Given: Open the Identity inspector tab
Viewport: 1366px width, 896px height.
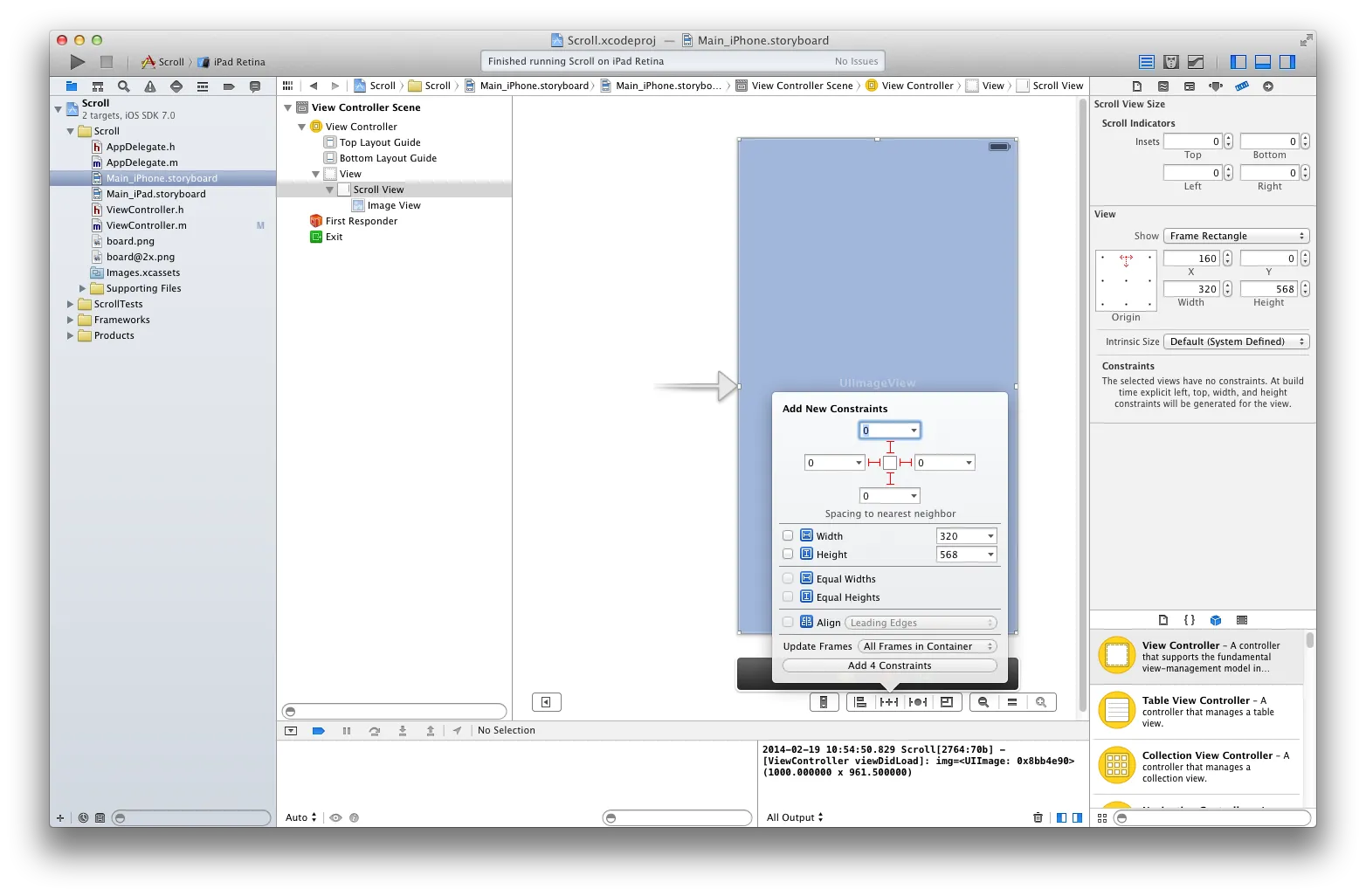Looking at the screenshot, I should 1190,86.
